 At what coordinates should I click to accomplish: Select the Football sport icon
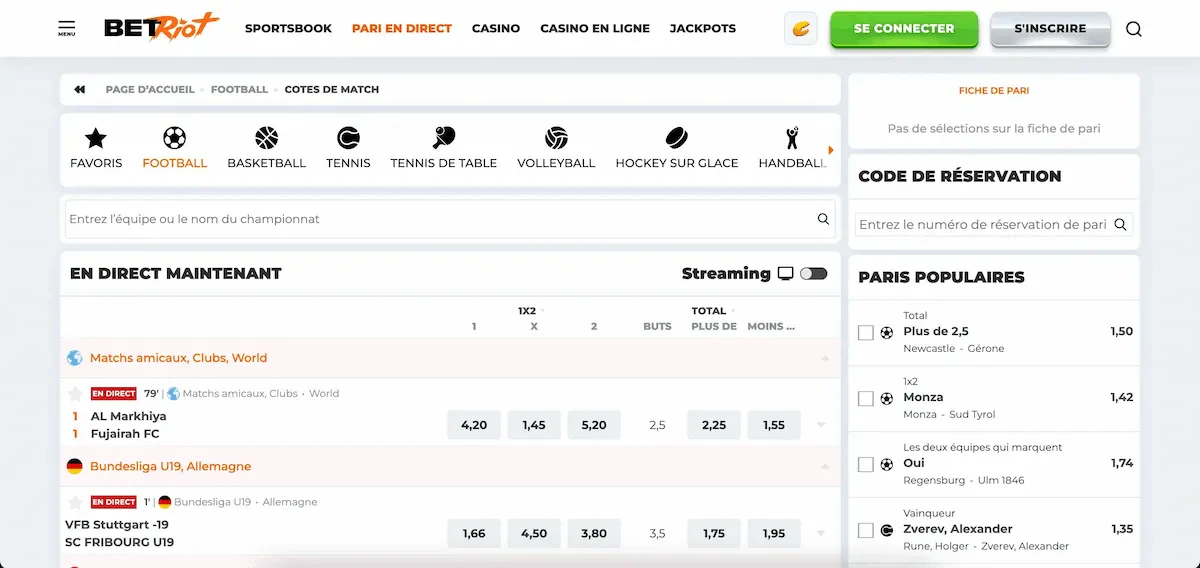174,138
